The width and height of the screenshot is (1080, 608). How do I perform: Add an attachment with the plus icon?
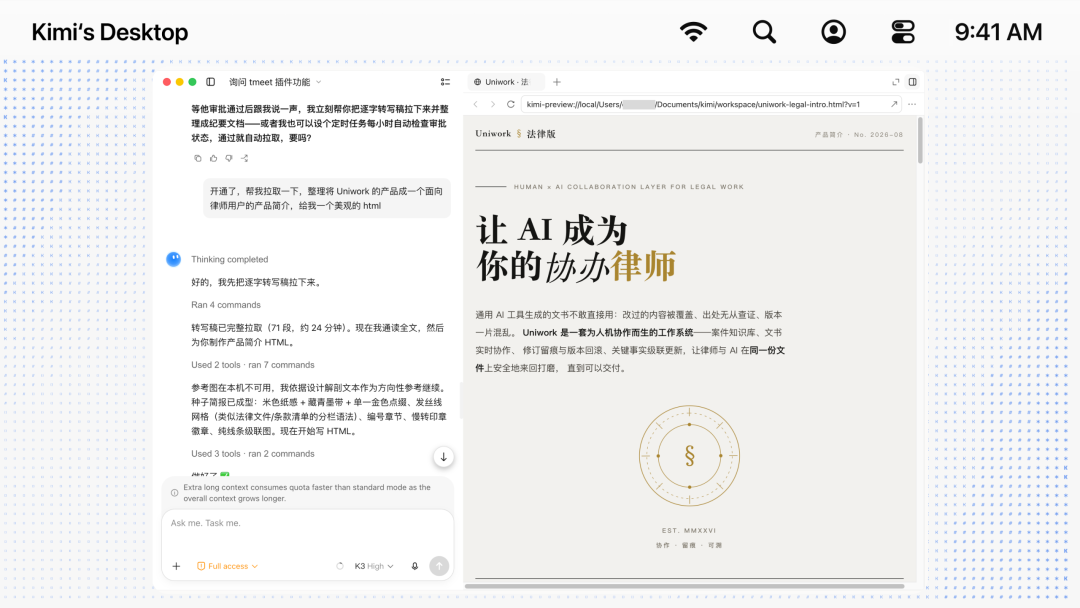(x=176, y=566)
